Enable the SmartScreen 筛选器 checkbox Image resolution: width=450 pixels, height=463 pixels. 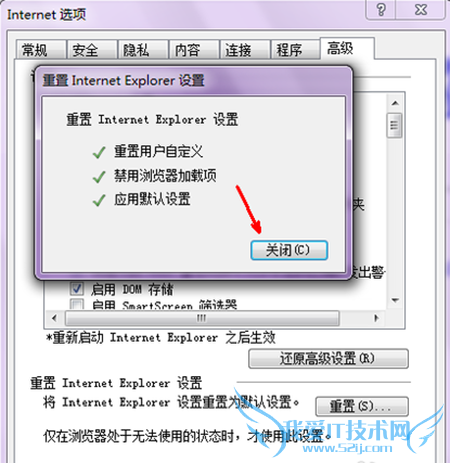coord(77,304)
